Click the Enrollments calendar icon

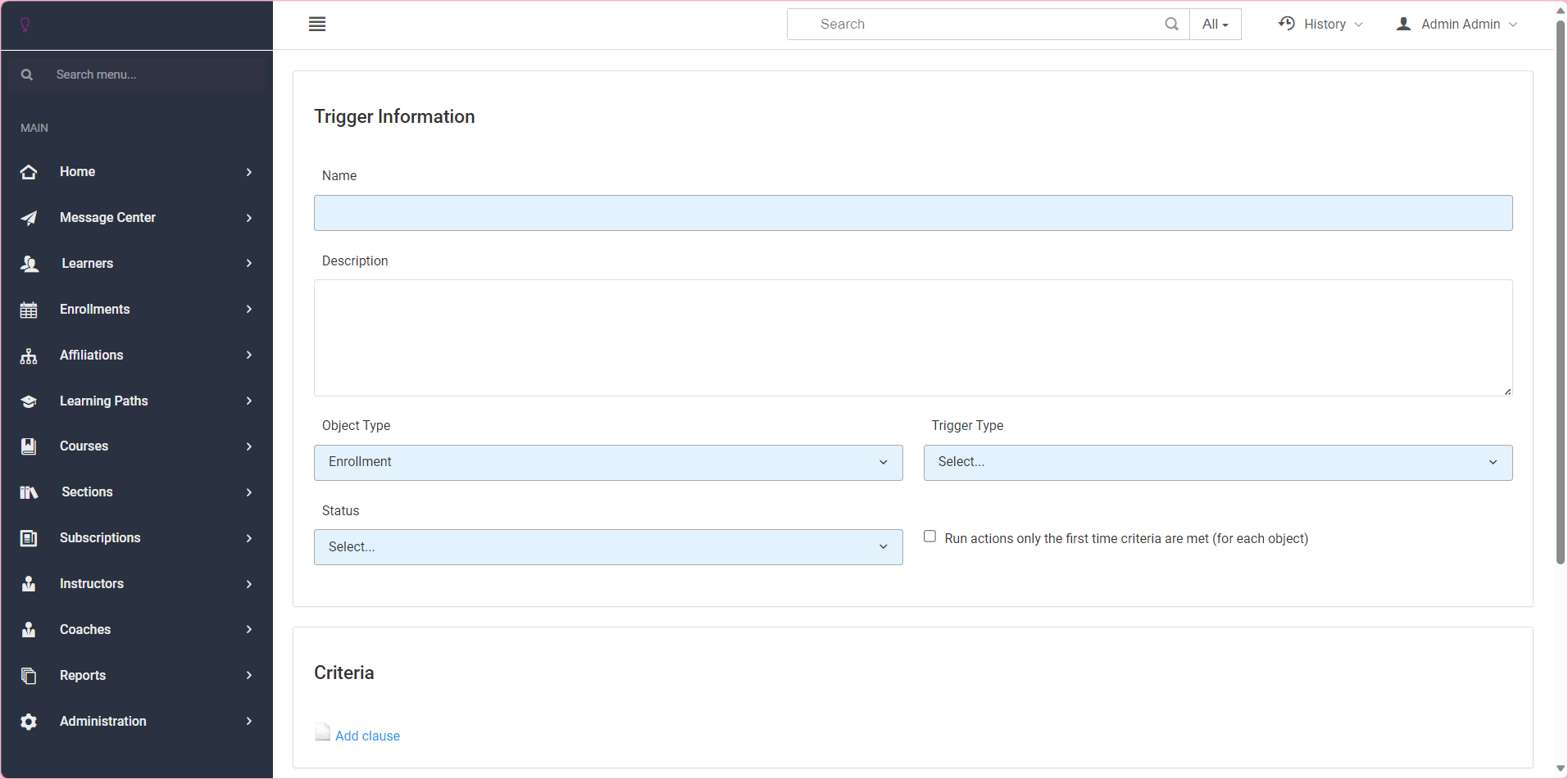tap(29, 310)
